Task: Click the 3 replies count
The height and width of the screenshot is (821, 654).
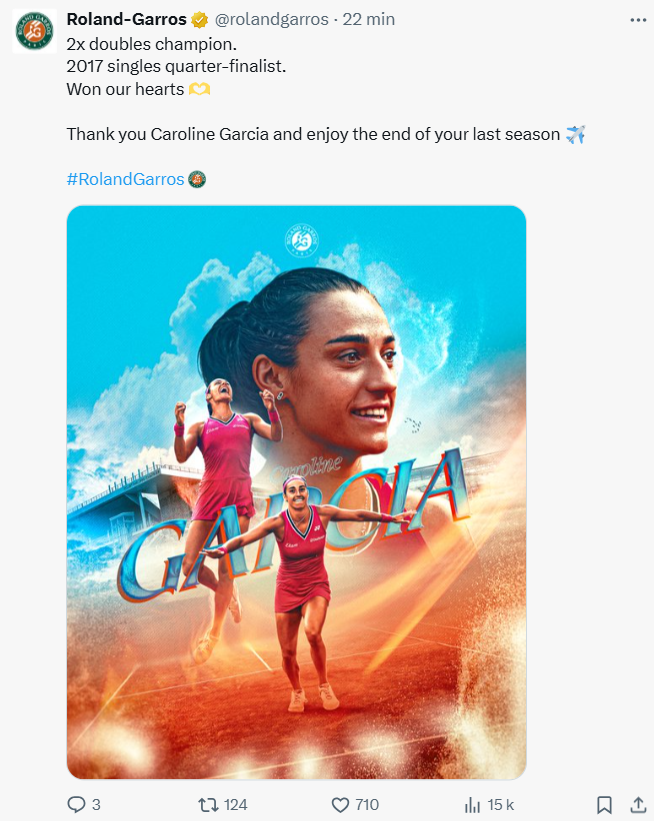Action: click(96, 804)
